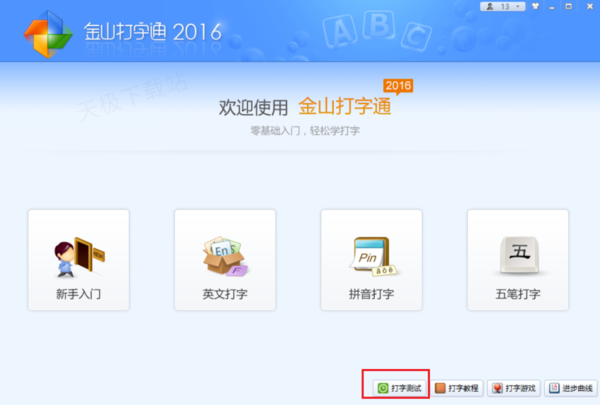Open the 五笔打字 Wubi typing card

[x=518, y=260]
